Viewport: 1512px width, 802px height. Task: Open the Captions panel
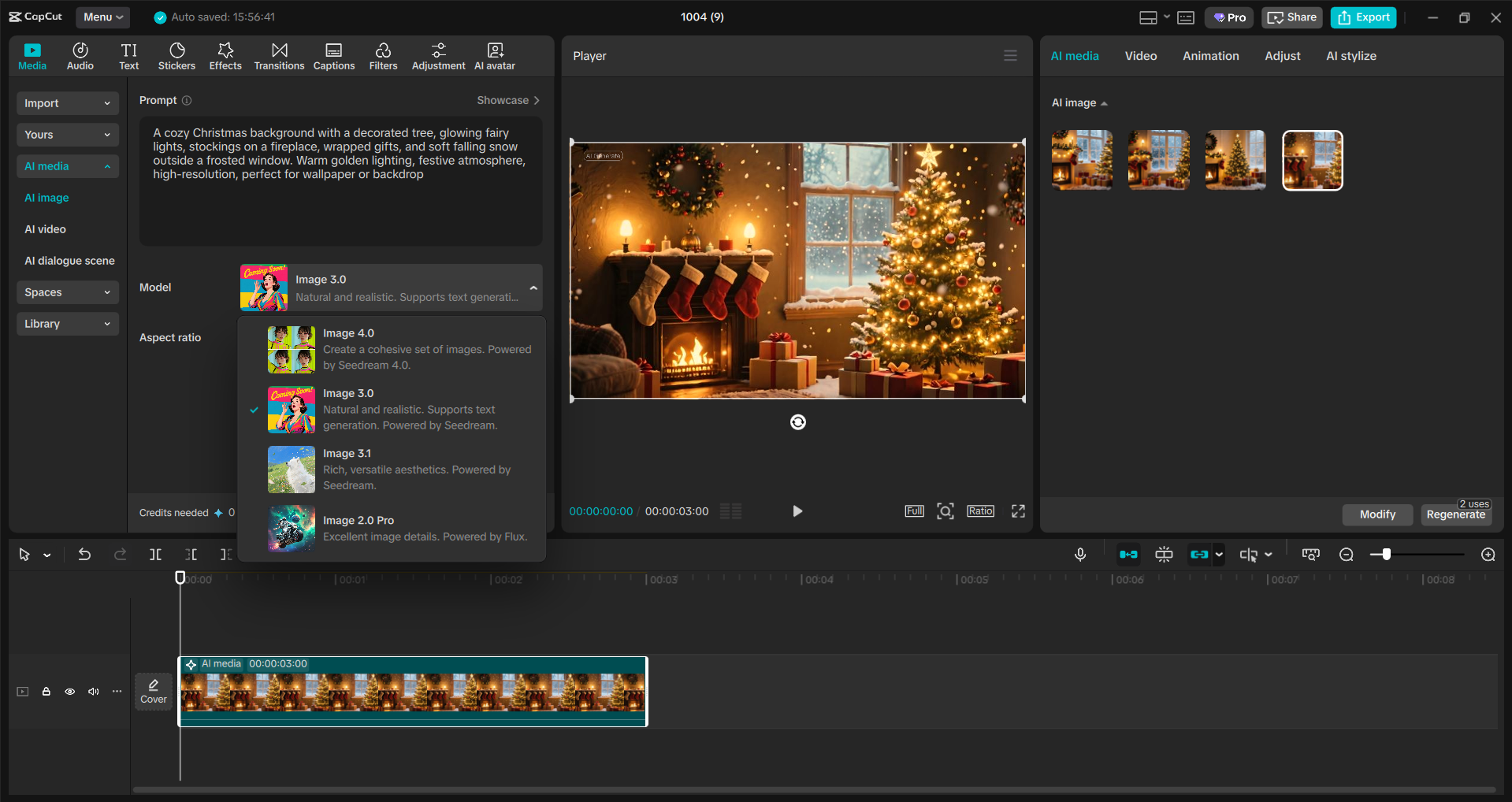(333, 55)
